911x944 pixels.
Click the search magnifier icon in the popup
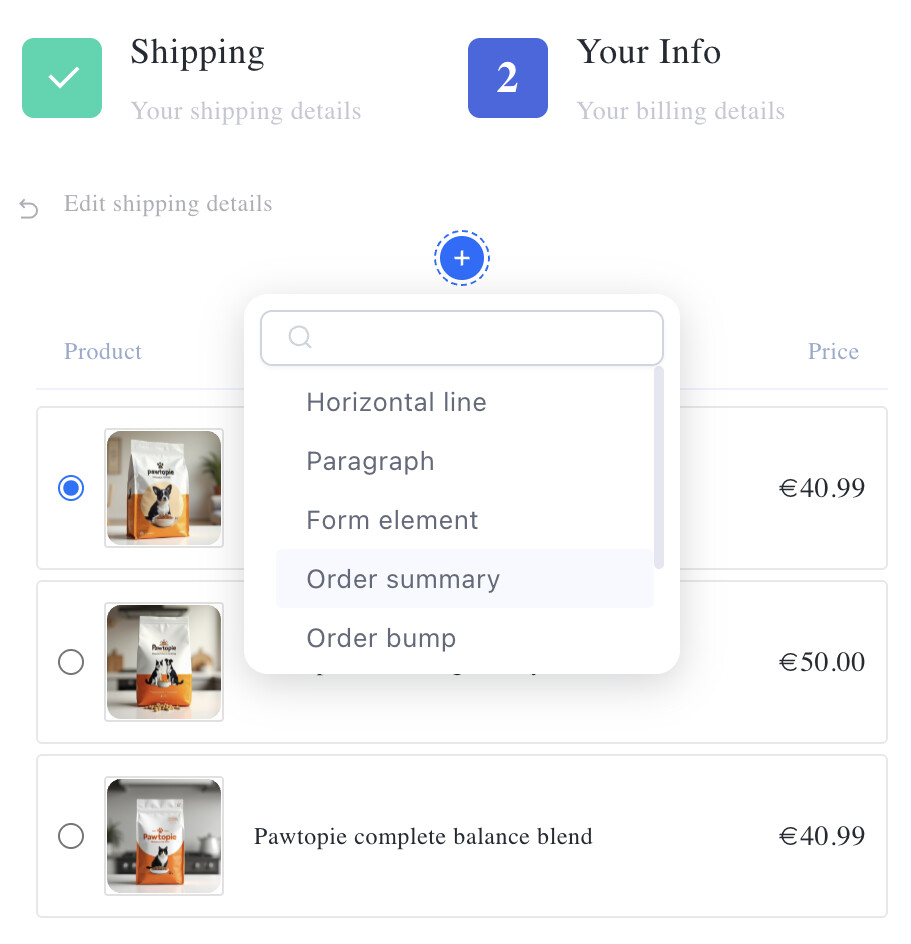pos(299,337)
